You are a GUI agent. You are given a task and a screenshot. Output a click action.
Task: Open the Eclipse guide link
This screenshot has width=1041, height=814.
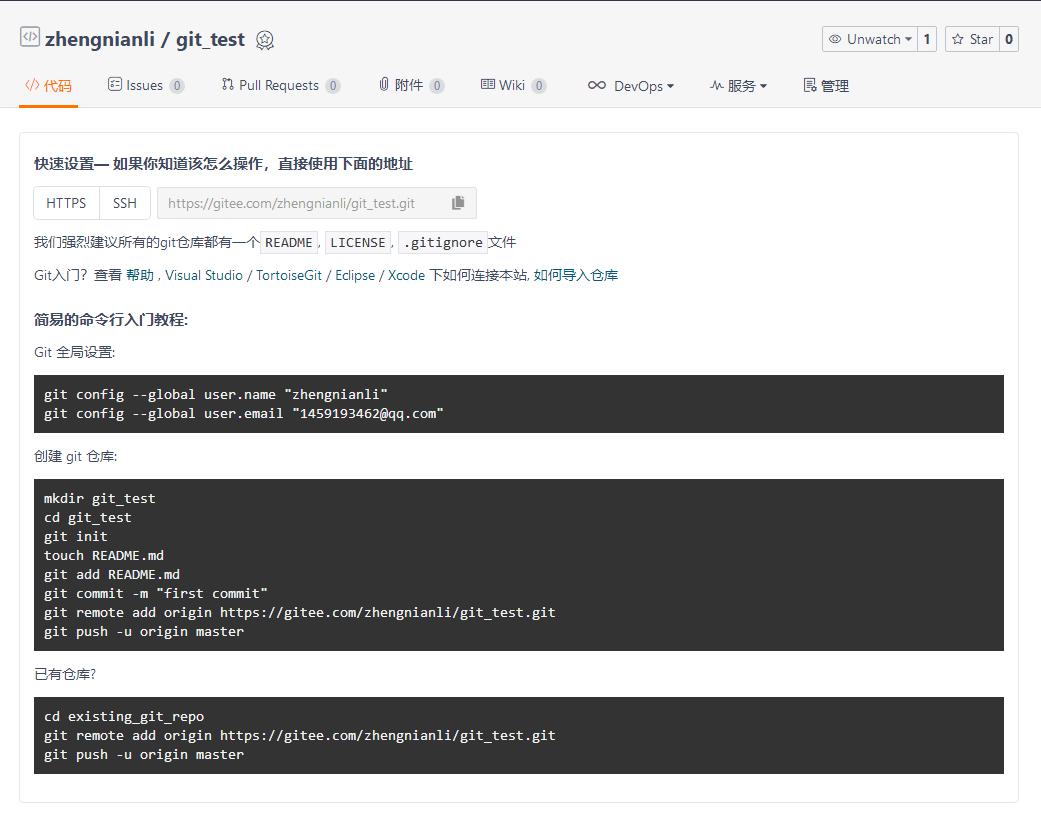(x=355, y=275)
